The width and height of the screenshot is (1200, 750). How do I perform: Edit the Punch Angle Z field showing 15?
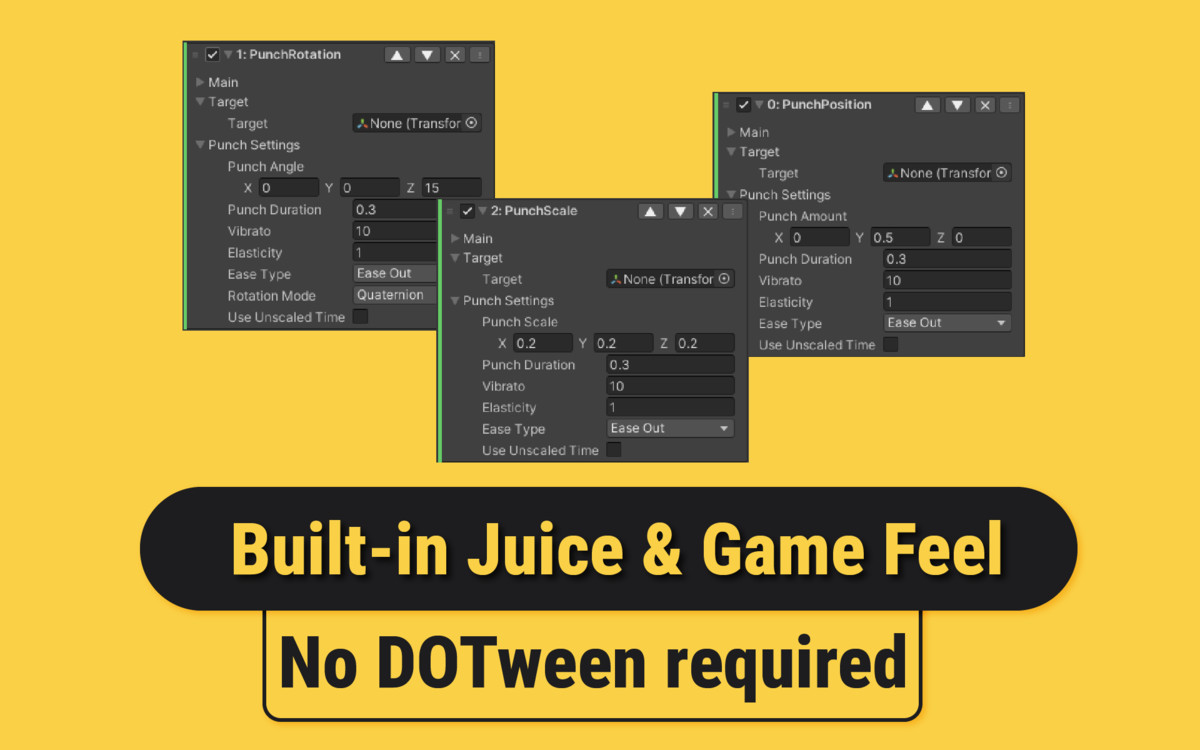click(x=451, y=187)
